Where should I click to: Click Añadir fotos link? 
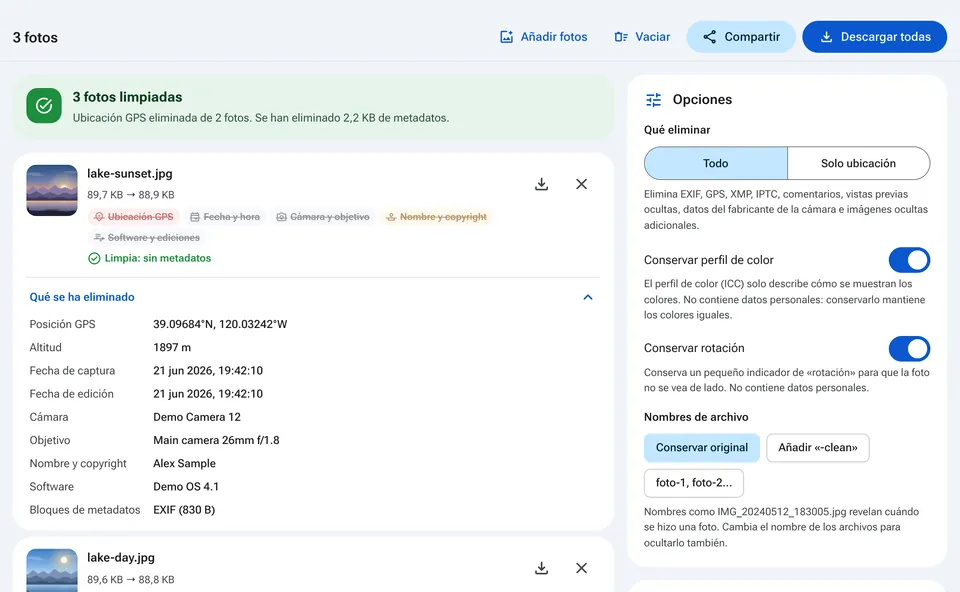[544, 37]
